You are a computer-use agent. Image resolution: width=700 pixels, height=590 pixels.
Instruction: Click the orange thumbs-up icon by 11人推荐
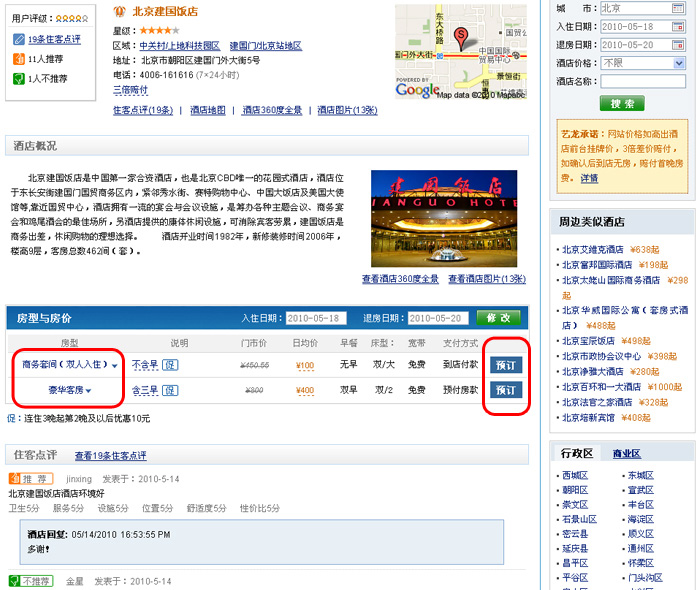[x=19, y=59]
